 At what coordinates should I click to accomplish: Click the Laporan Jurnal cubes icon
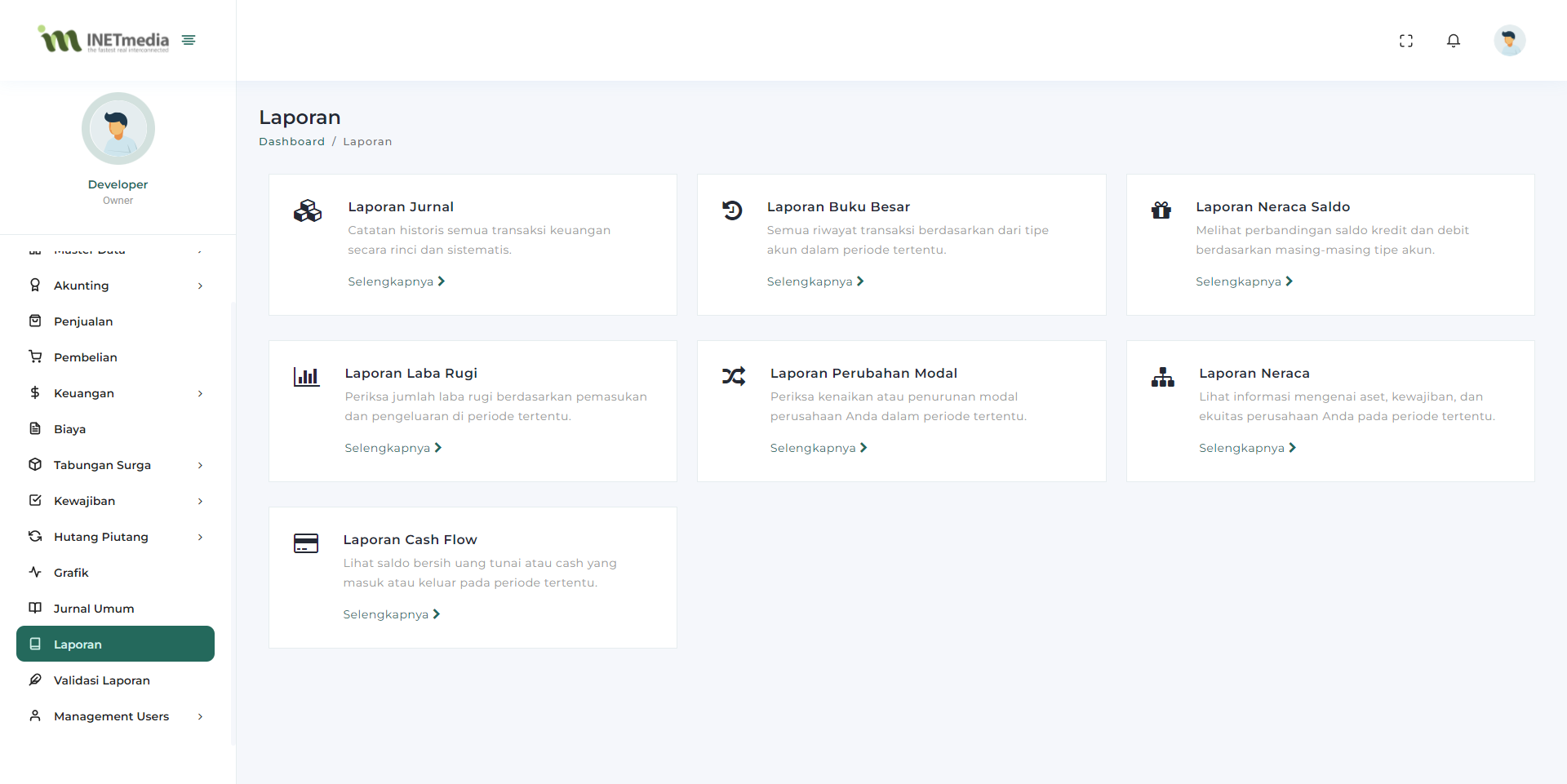pyautogui.click(x=308, y=210)
